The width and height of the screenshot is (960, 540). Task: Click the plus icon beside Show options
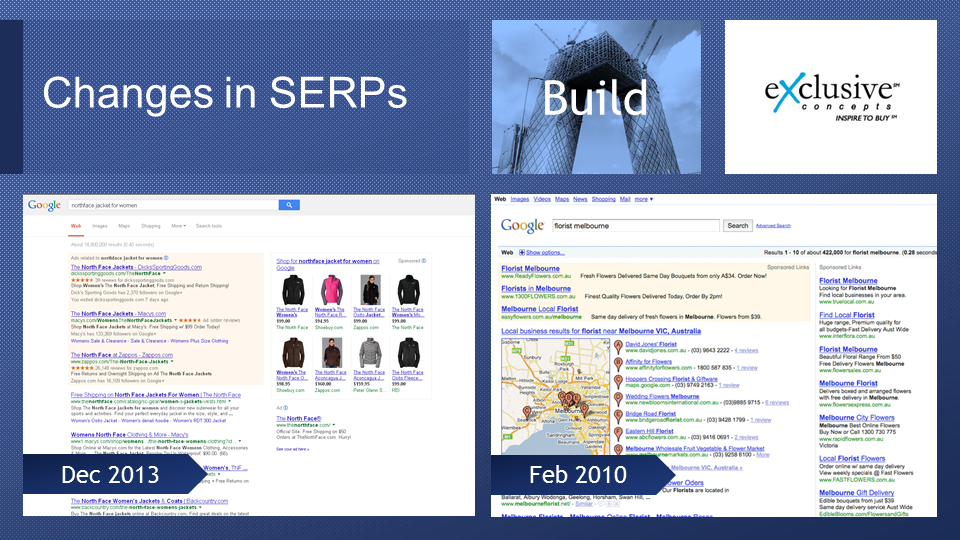click(x=522, y=252)
